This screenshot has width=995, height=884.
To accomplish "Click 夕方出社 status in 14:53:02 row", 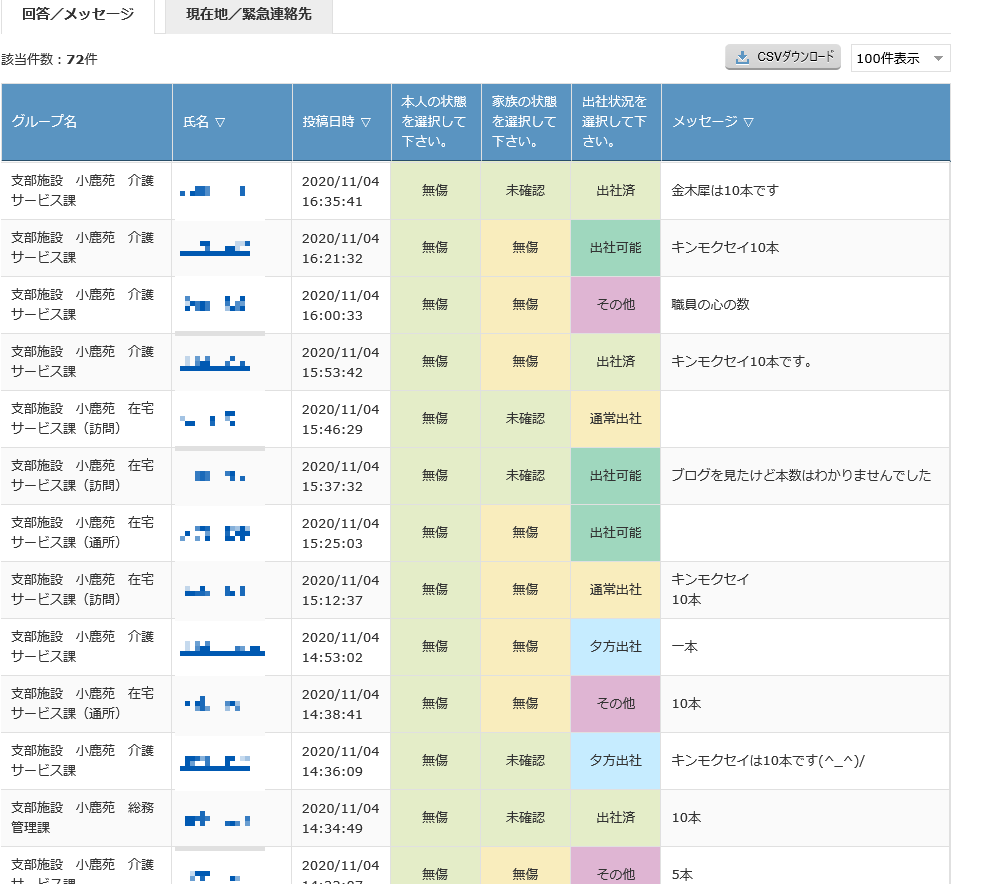I will [x=616, y=647].
